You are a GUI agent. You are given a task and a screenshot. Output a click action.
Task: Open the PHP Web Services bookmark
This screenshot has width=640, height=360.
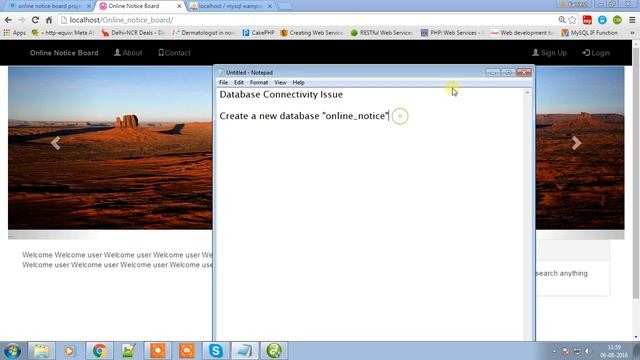[452, 33]
